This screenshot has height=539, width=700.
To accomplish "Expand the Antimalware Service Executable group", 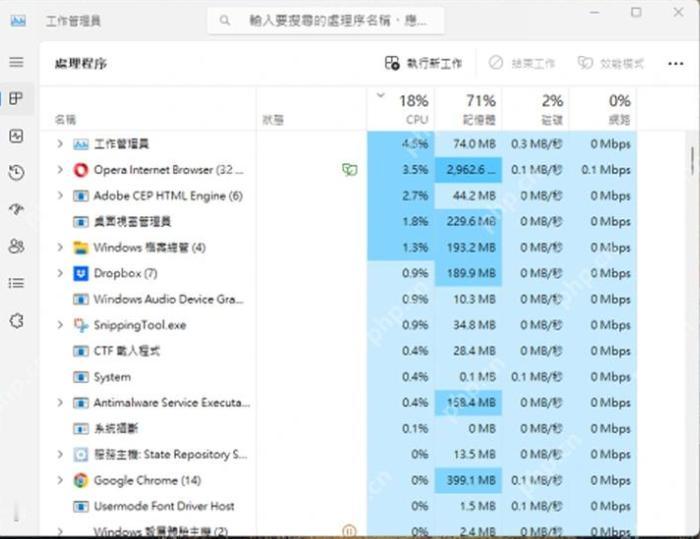I will (60, 403).
